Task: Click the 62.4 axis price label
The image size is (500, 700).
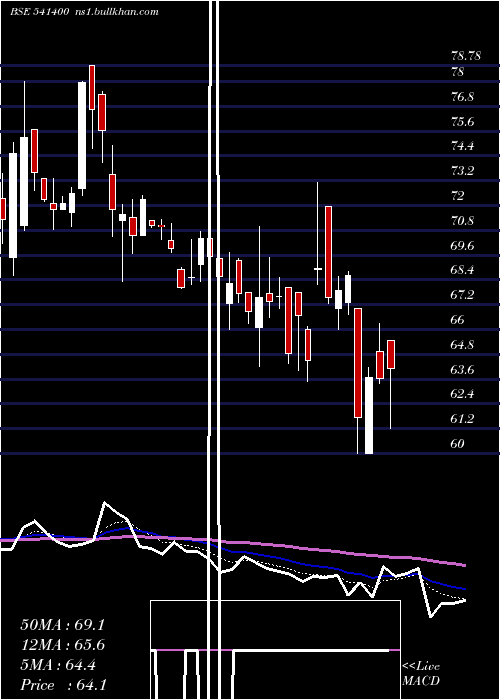Action: coord(462,394)
